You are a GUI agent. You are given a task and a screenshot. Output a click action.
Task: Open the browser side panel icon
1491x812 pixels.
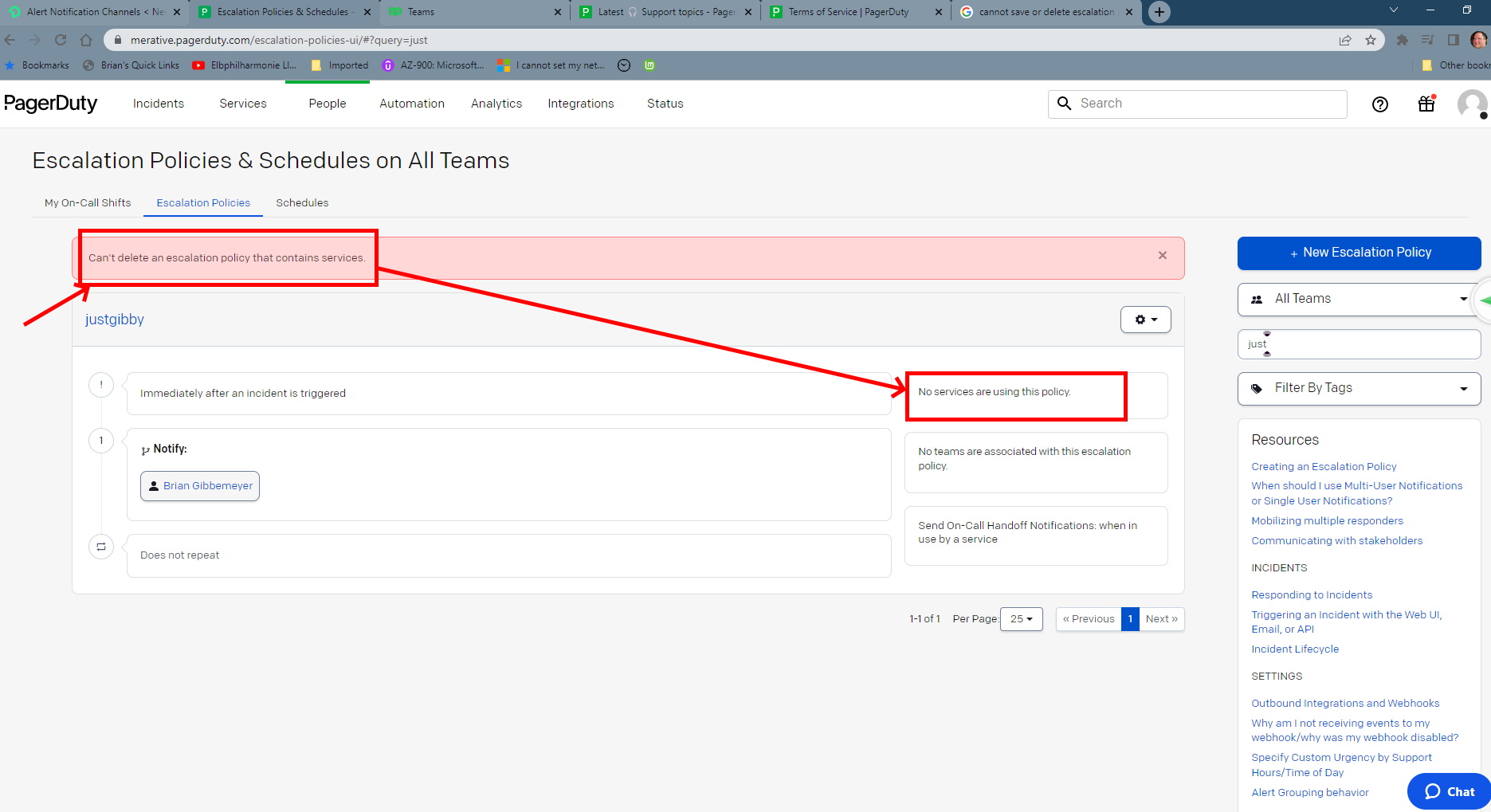[x=1454, y=40]
